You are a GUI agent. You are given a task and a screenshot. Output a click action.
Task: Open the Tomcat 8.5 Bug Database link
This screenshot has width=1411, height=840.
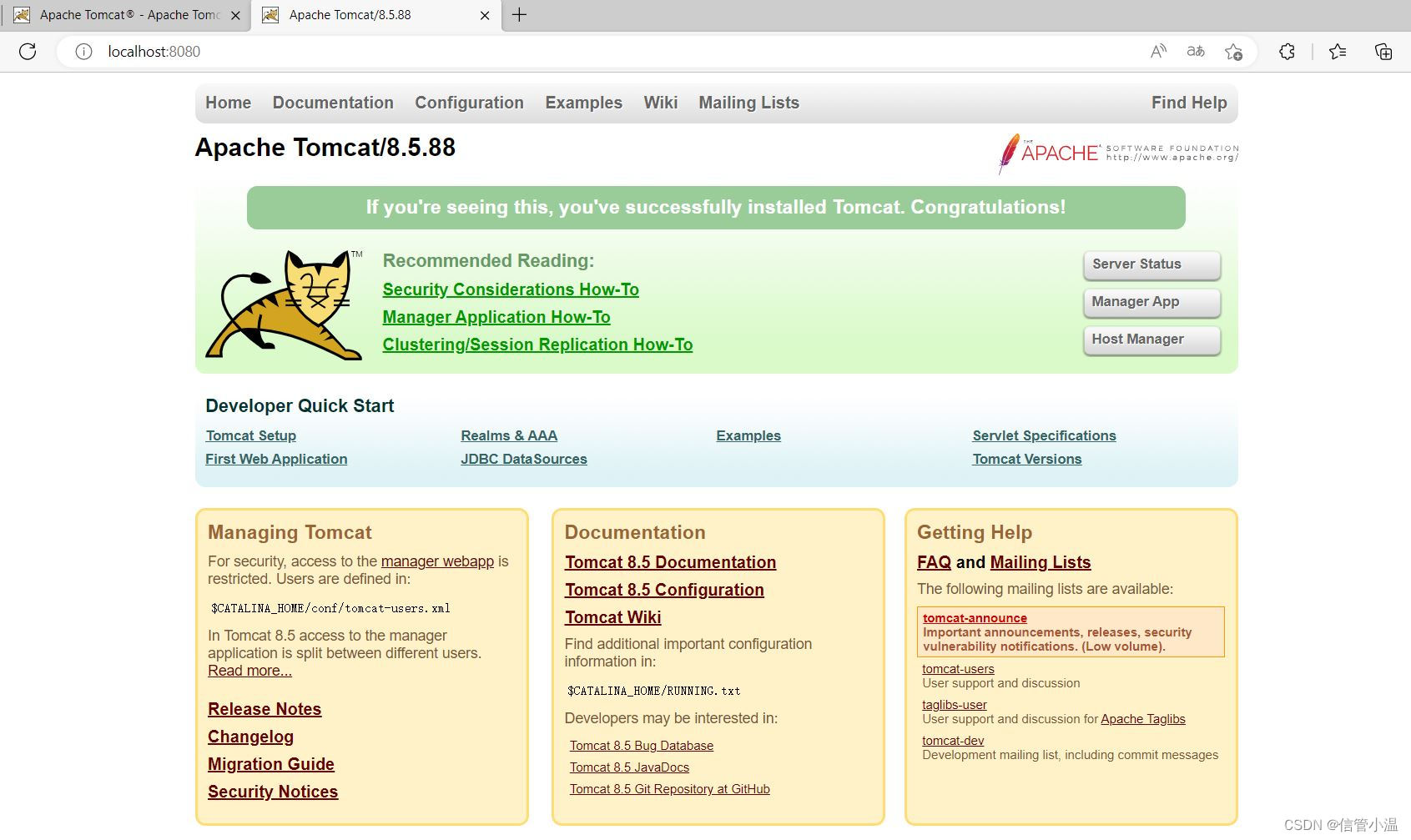tap(642, 746)
